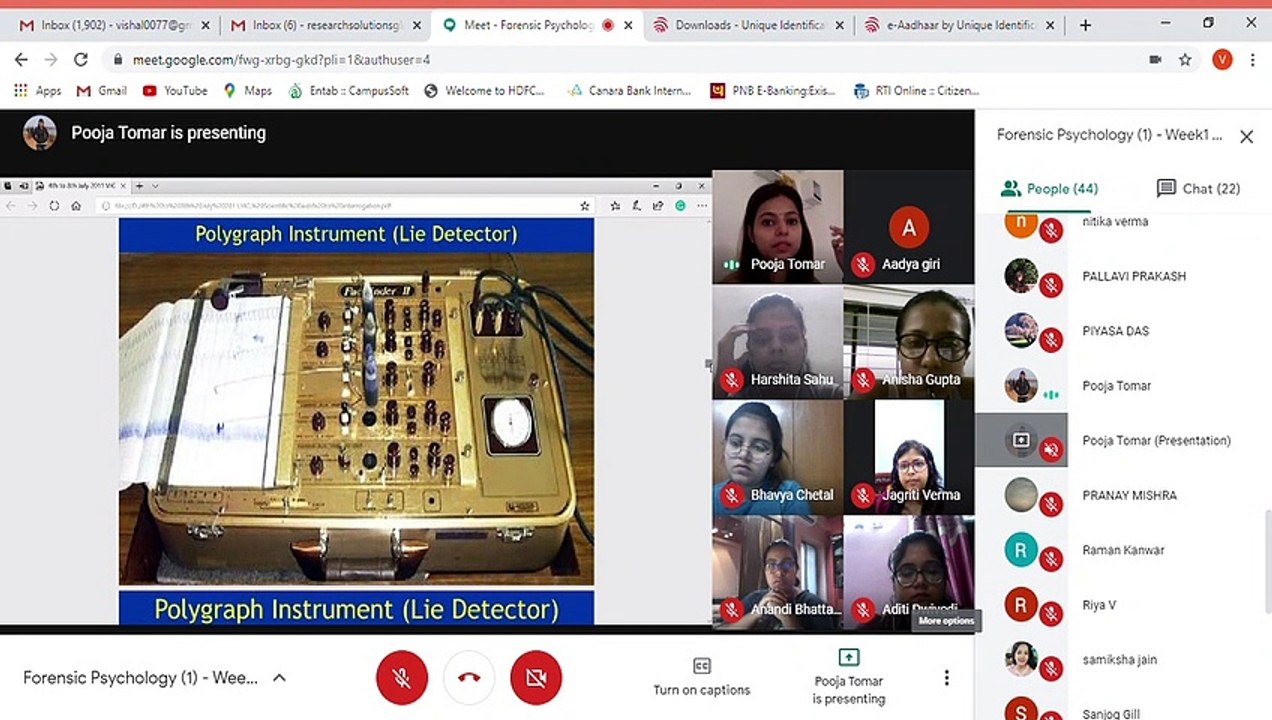Image resolution: width=1272 pixels, height=720 pixels.
Task: Click mute icon beside PALLAVI PRAKASH
Action: [x=1050, y=286]
